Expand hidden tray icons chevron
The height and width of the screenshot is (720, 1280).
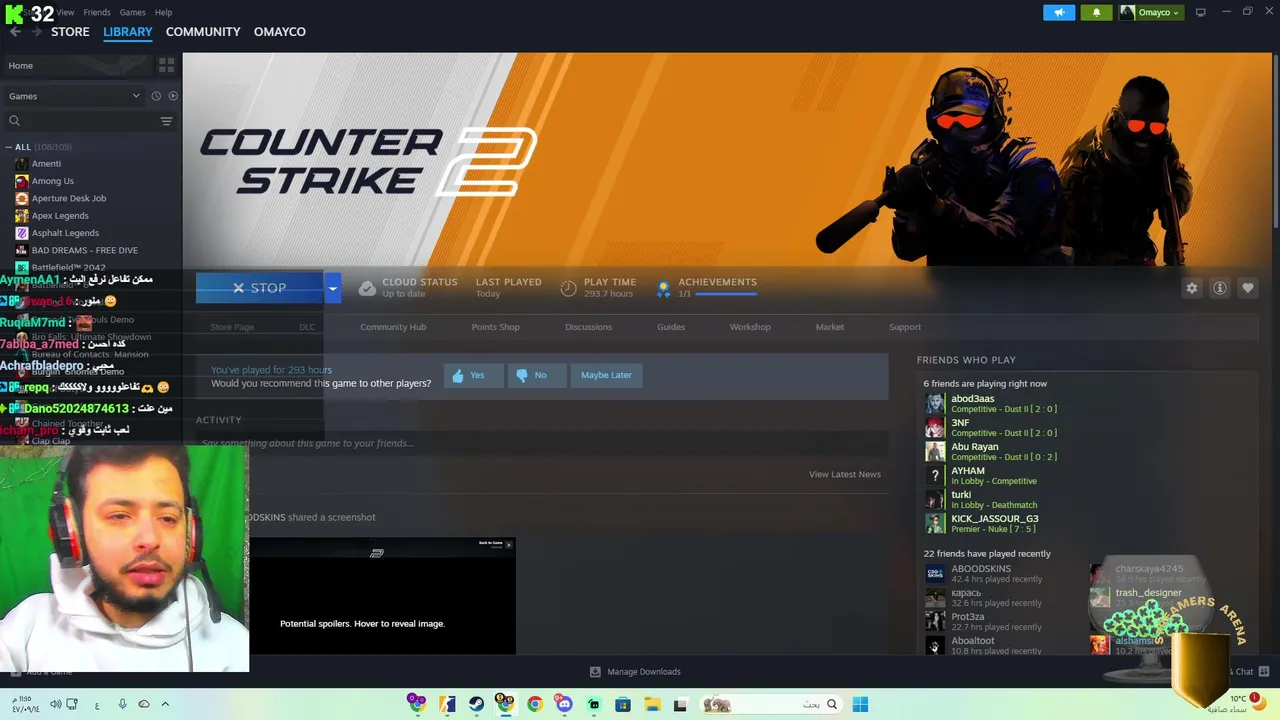point(165,704)
